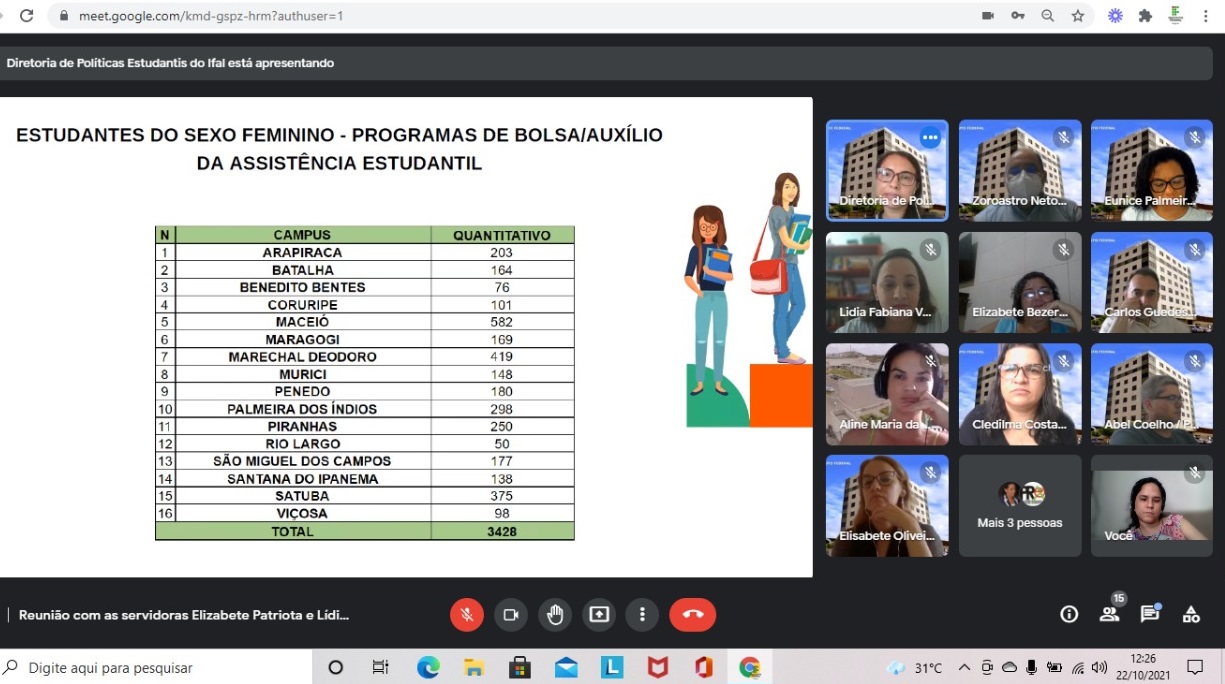
Task: Open the 'Mais 3 pessoas' tile
Action: coord(1019,505)
